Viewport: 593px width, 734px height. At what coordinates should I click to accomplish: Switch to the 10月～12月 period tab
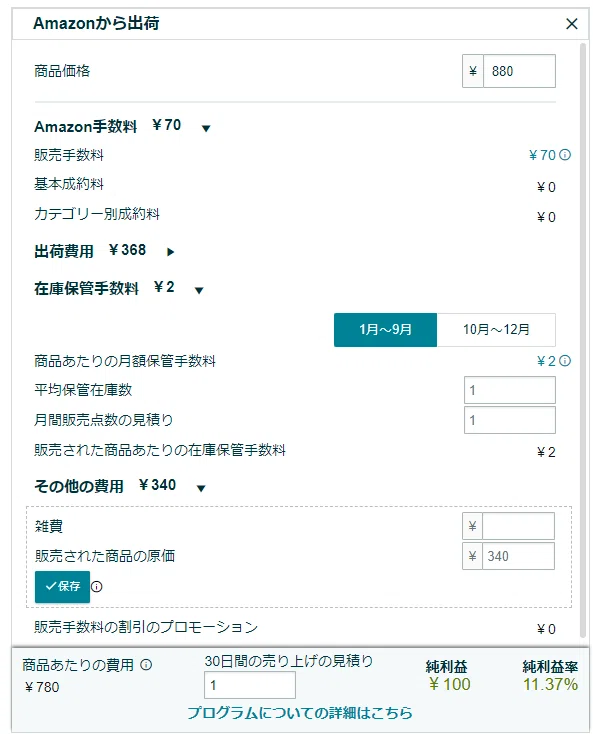[x=496, y=330]
